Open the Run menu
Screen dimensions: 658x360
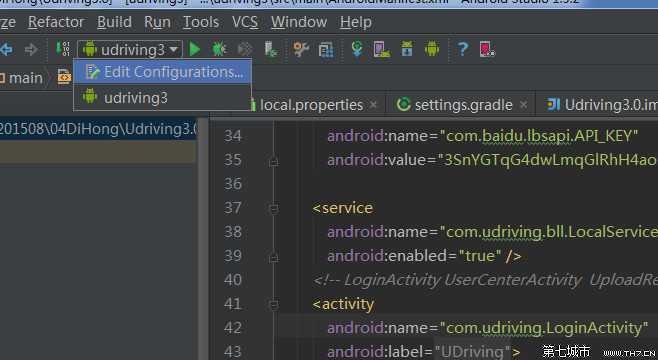(157, 22)
